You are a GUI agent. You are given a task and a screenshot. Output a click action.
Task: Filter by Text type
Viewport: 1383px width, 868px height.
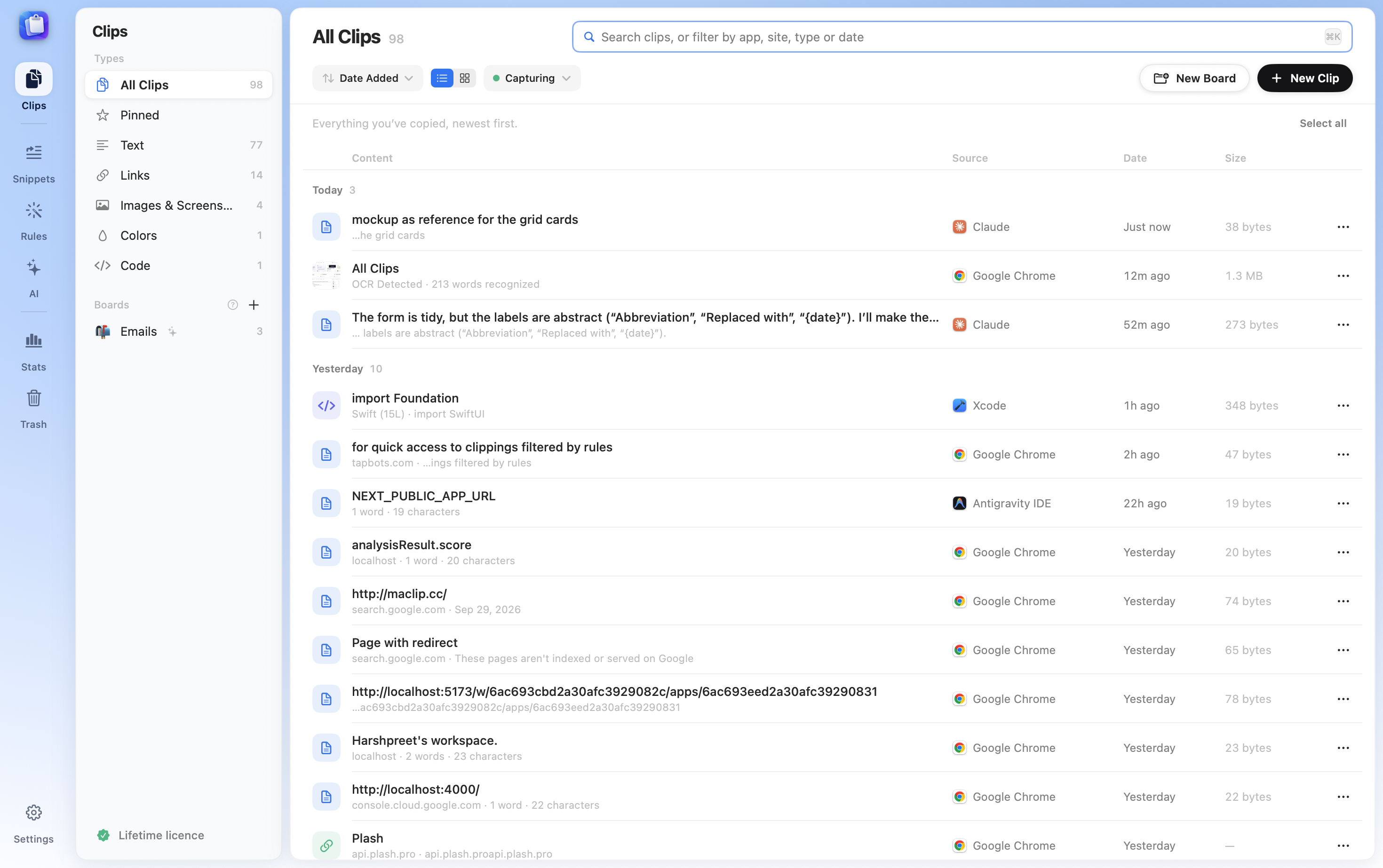(179, 145)
